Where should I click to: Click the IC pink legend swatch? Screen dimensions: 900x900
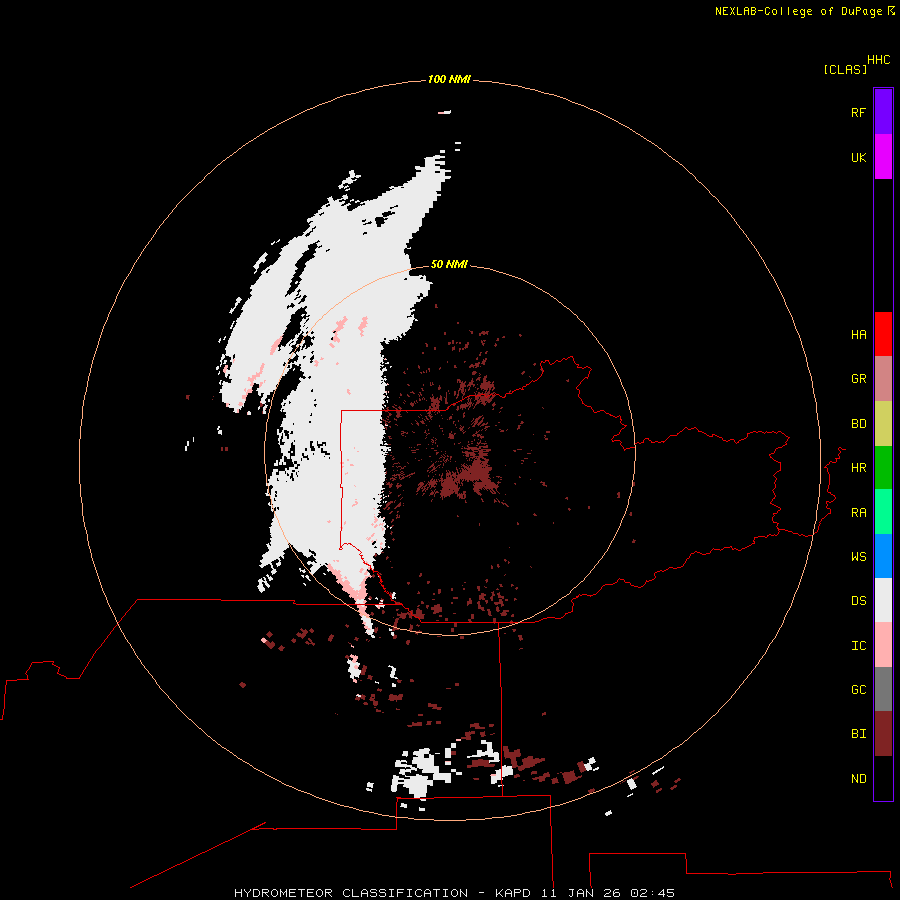tap(883, 645)
